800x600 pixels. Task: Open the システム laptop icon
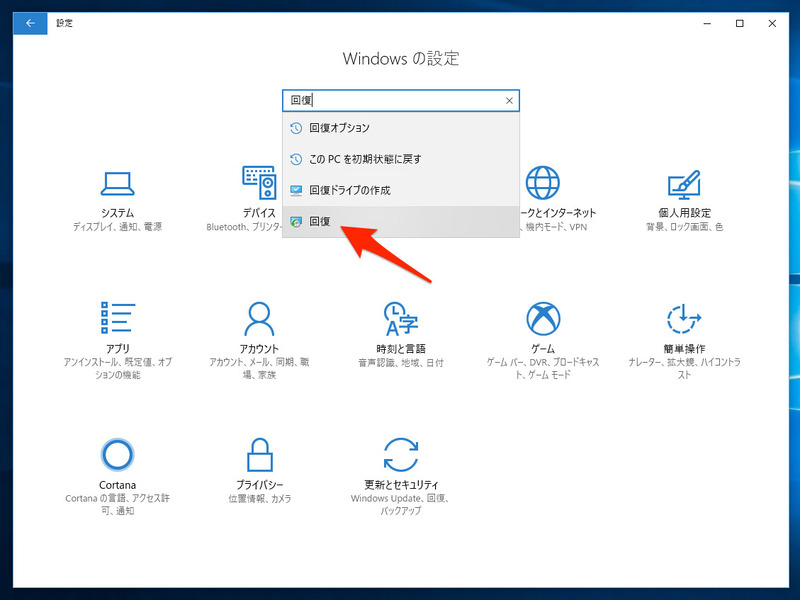click(x=117, y=184)
